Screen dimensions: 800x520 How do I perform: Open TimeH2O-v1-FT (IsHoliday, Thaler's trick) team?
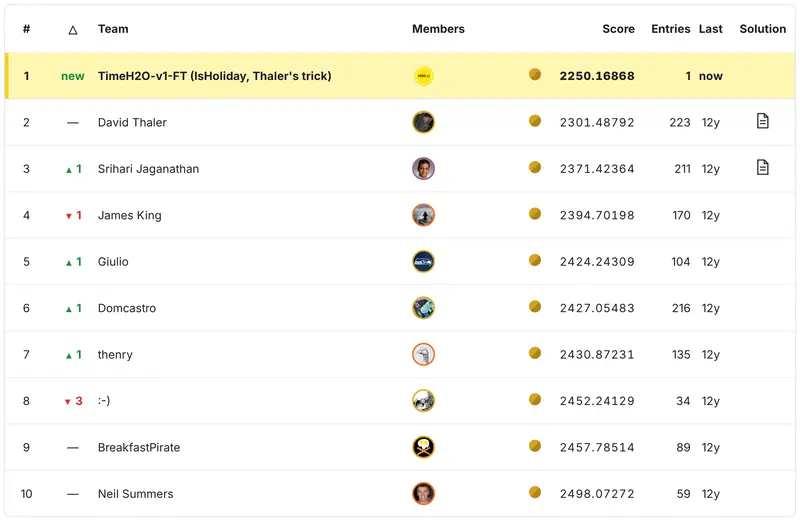[214, 76]
